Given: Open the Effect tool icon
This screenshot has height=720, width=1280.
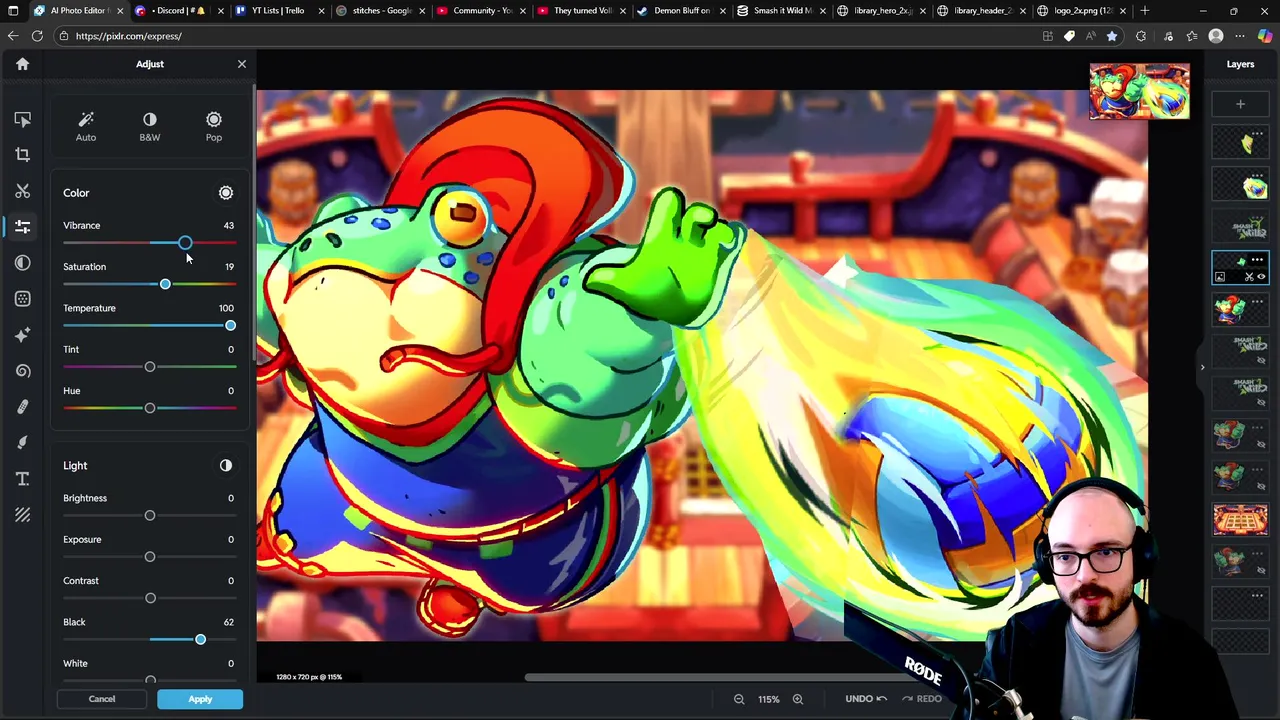Looking at the screenshot, I should click(22, 299).
